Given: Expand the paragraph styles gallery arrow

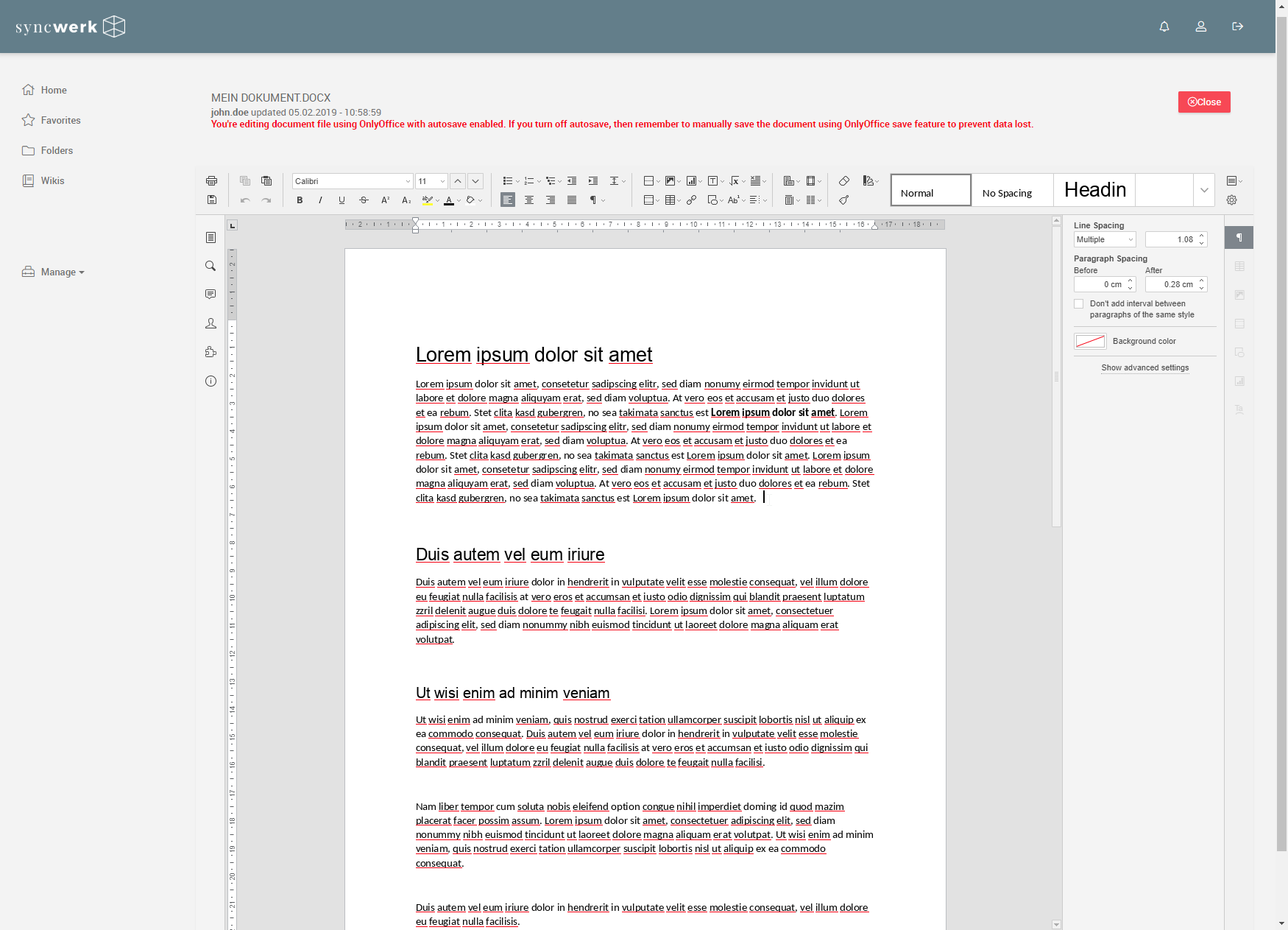Looking at the screenshot, I should tap(1204, 190).
